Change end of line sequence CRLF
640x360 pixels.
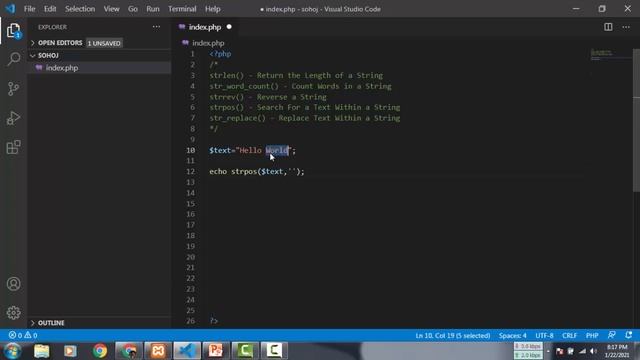point(569,336)
